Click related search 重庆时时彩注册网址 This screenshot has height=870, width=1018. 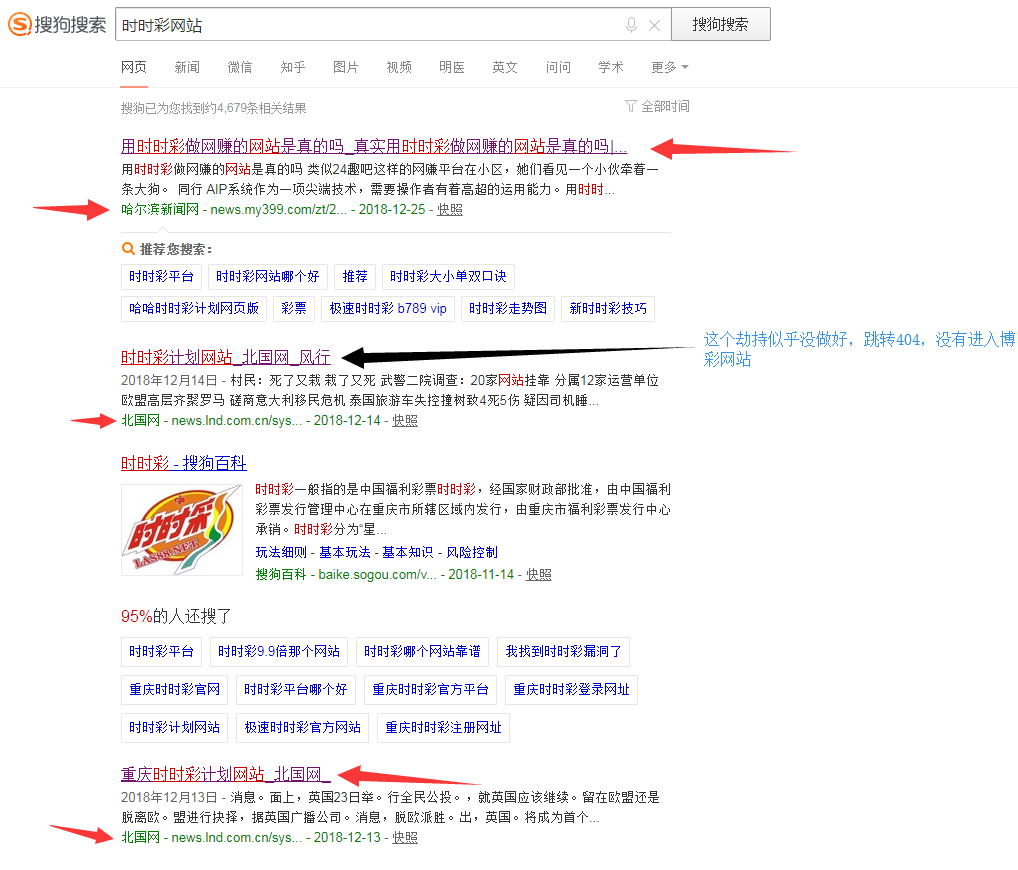point(443,728)
